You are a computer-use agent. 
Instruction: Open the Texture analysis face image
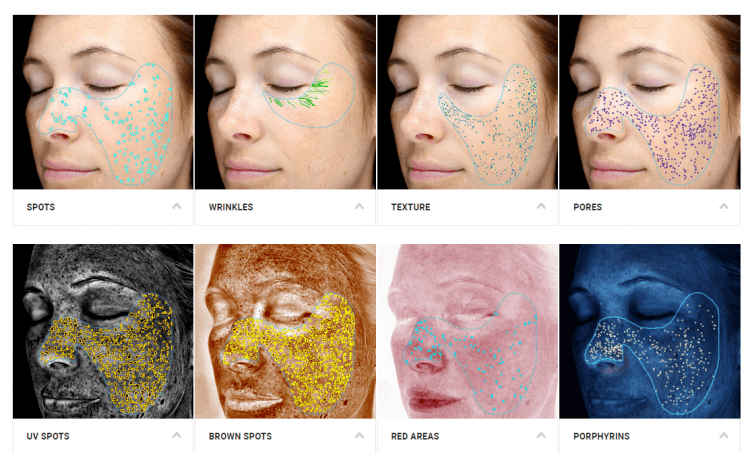467,102
